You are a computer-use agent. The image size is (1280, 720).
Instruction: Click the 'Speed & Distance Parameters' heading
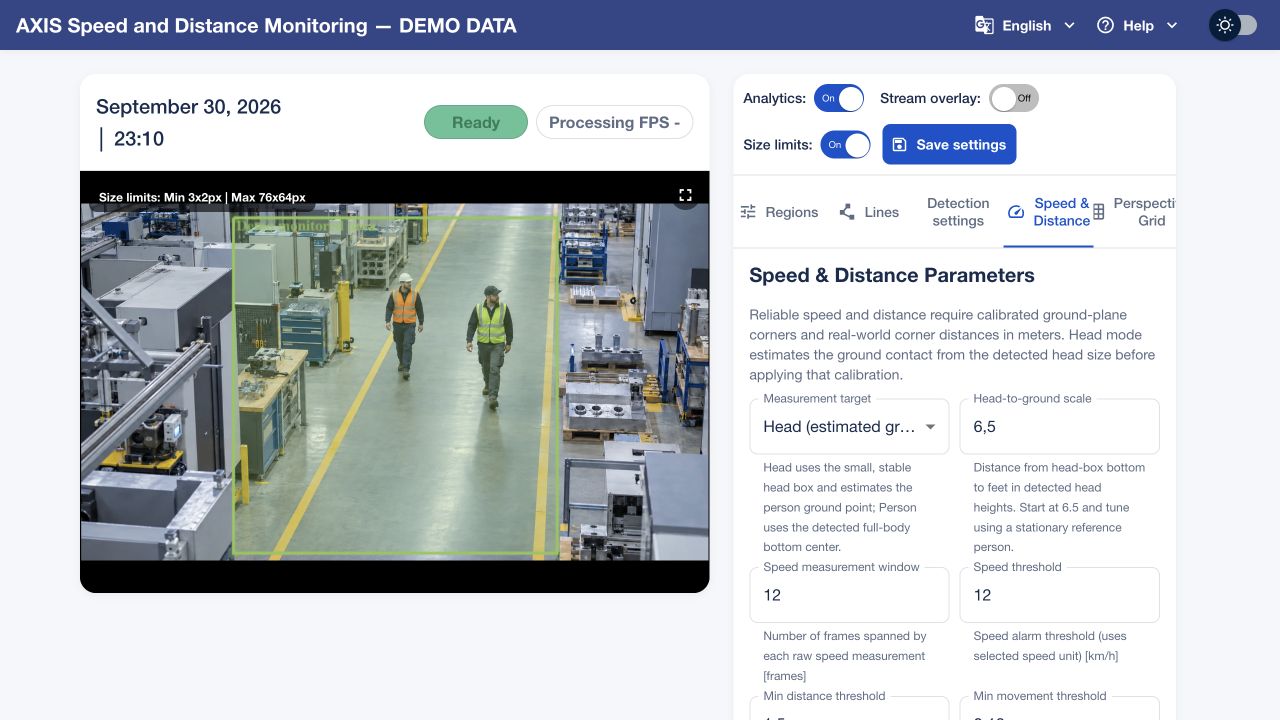[892, 275]
